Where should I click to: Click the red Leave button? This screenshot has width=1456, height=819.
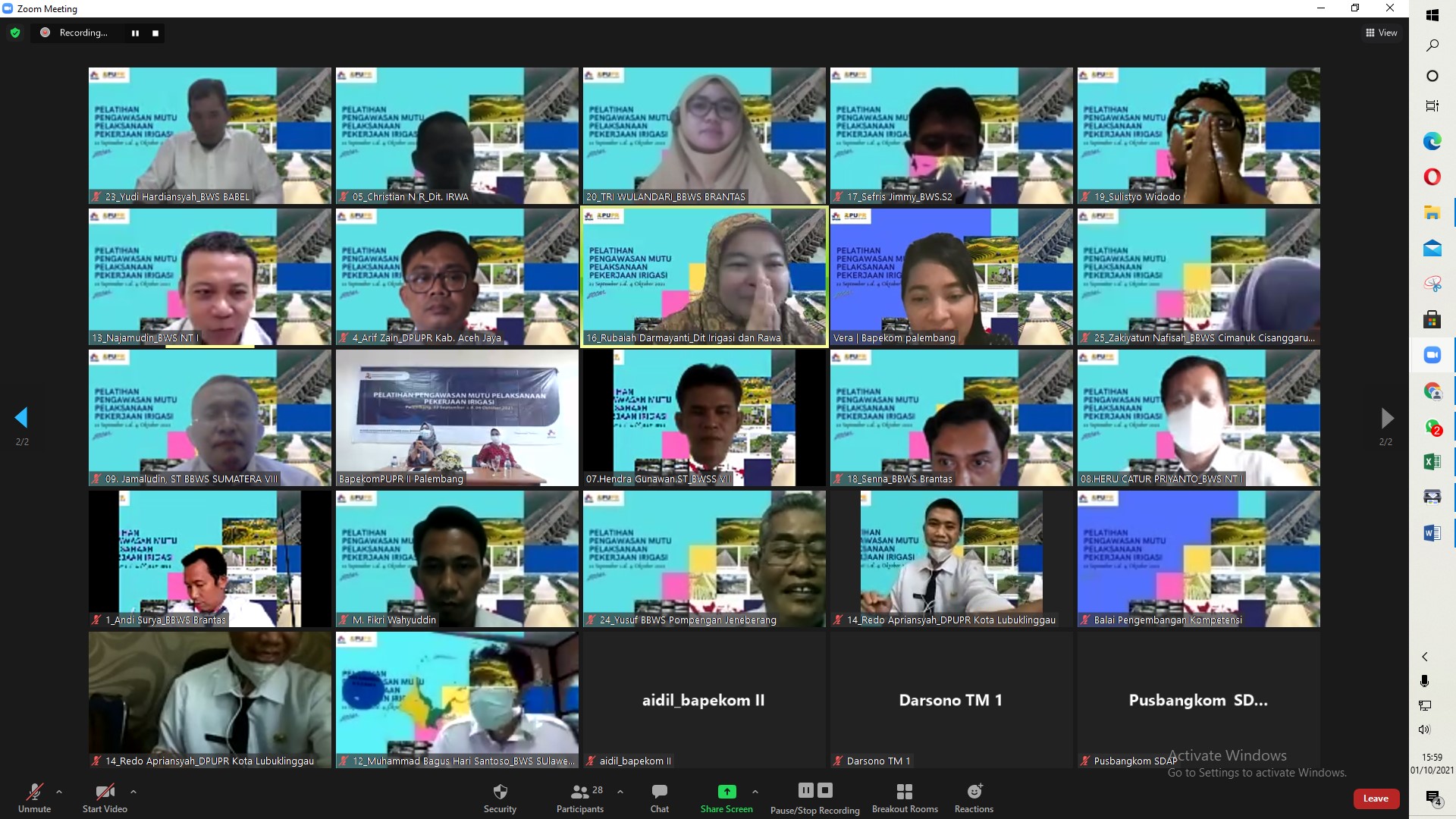[1376, 799]
